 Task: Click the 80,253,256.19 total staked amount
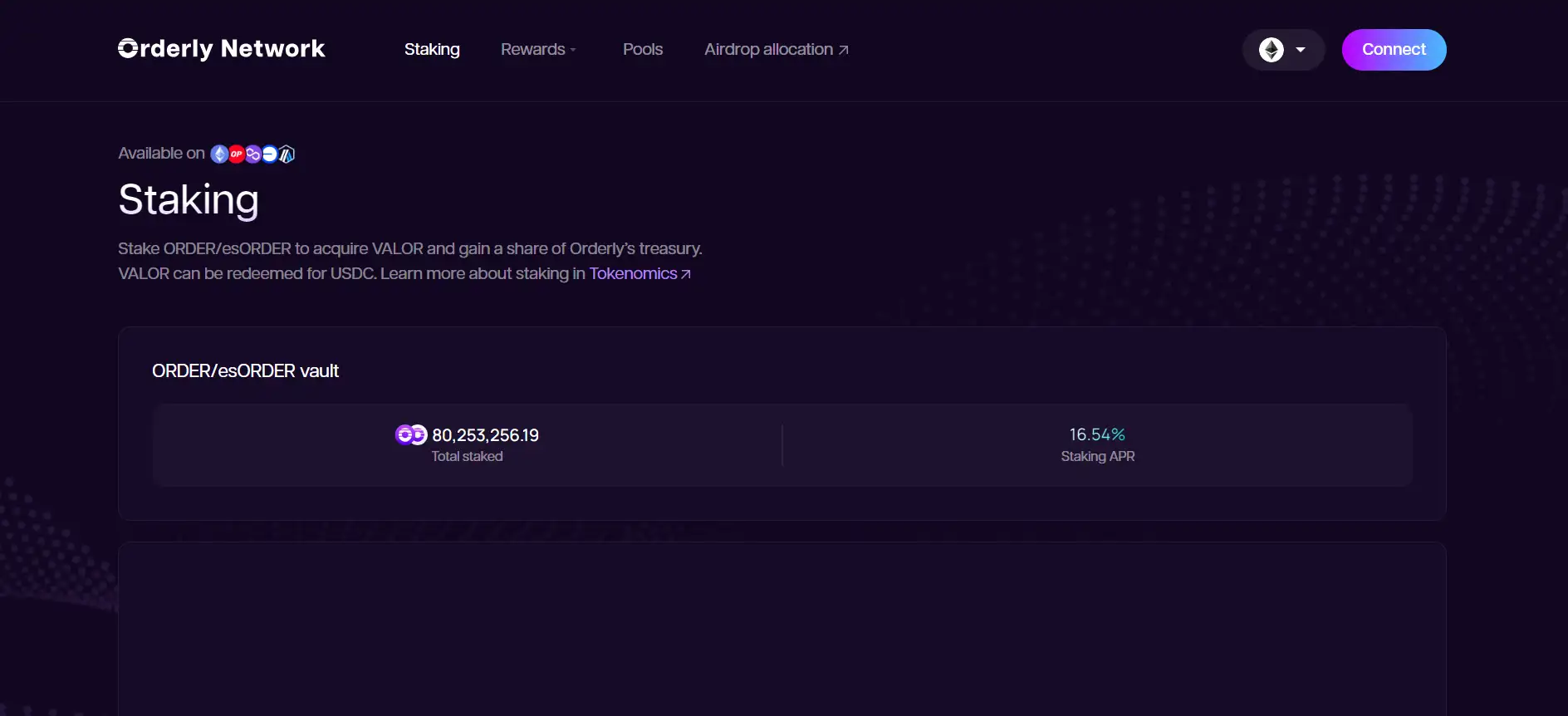485,435
